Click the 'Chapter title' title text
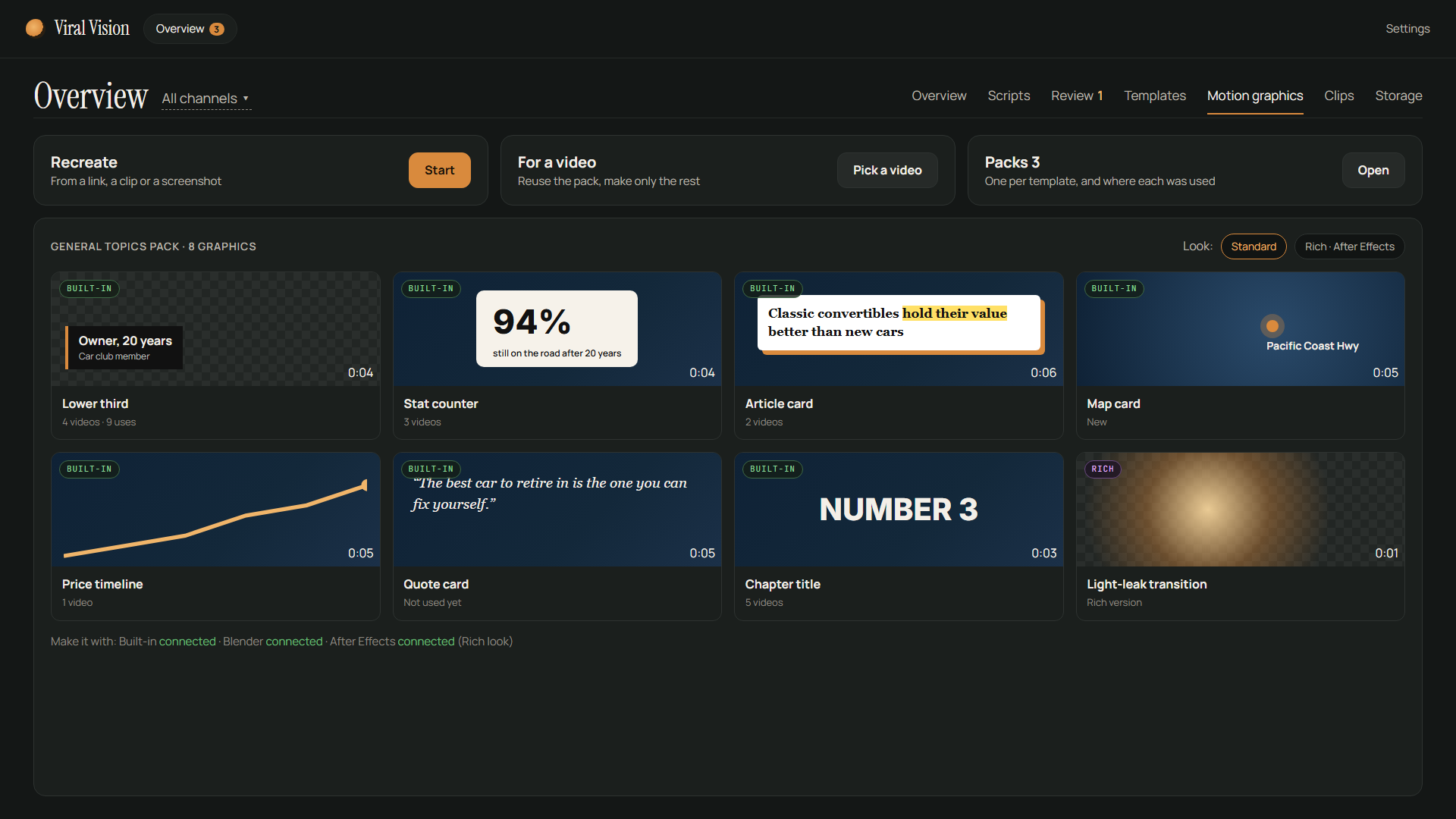This screenshot has height=819, width=1456. click(783, 584)
